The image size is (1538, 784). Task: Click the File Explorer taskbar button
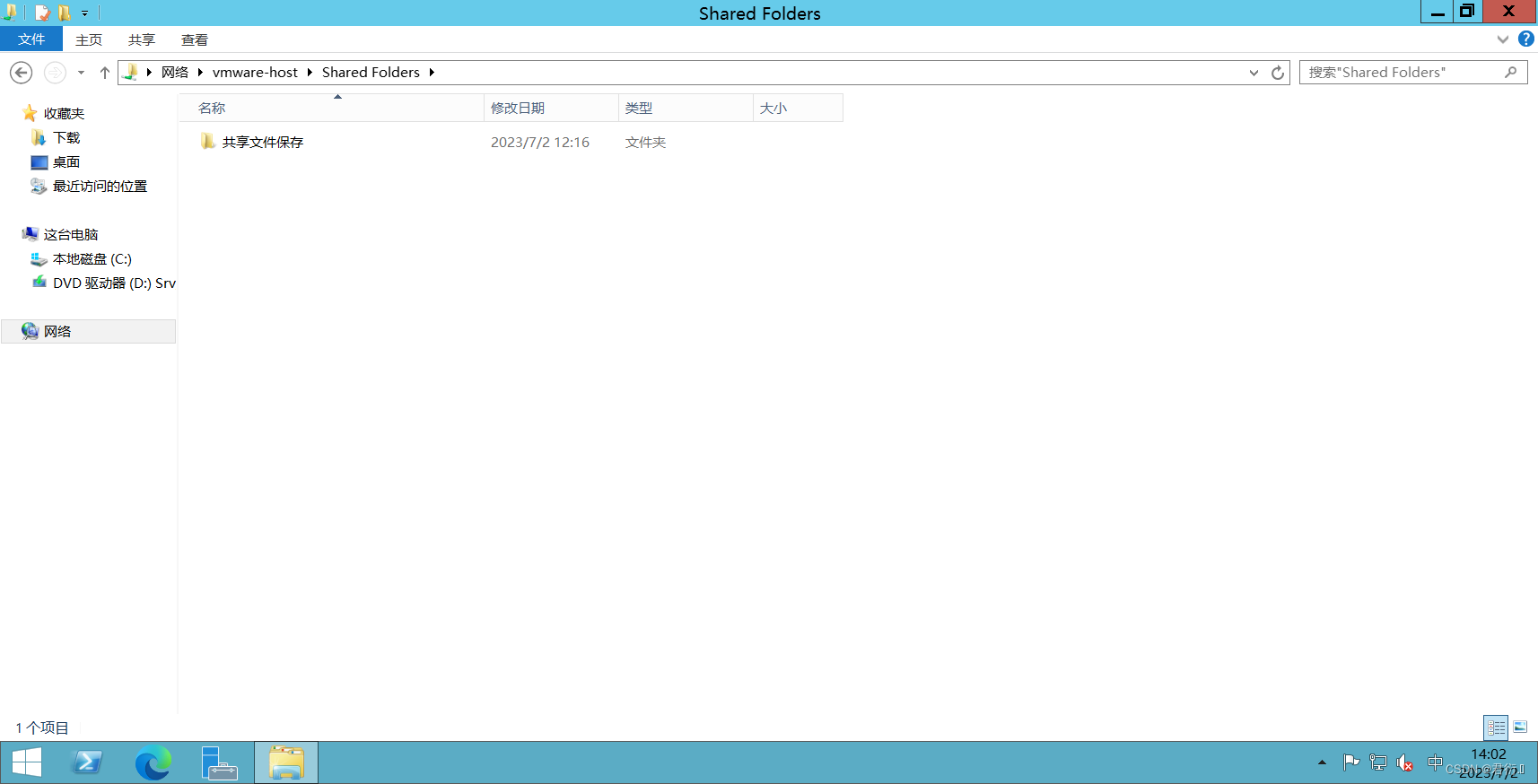tap(286, 762)
